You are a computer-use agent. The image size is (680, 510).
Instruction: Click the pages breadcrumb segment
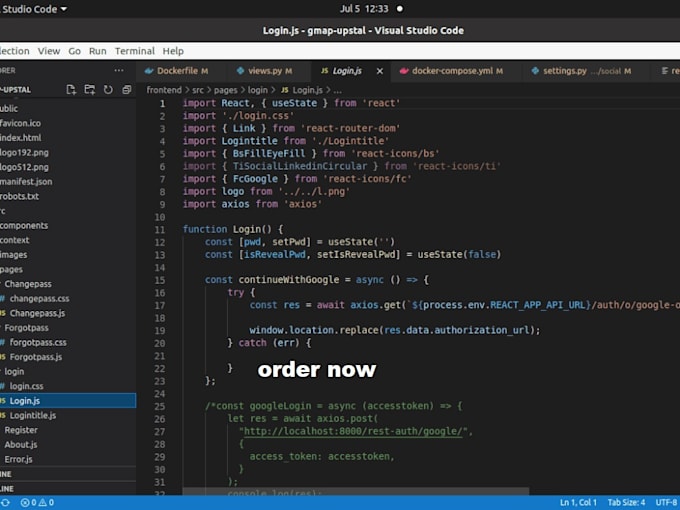[x=226, y=90]
